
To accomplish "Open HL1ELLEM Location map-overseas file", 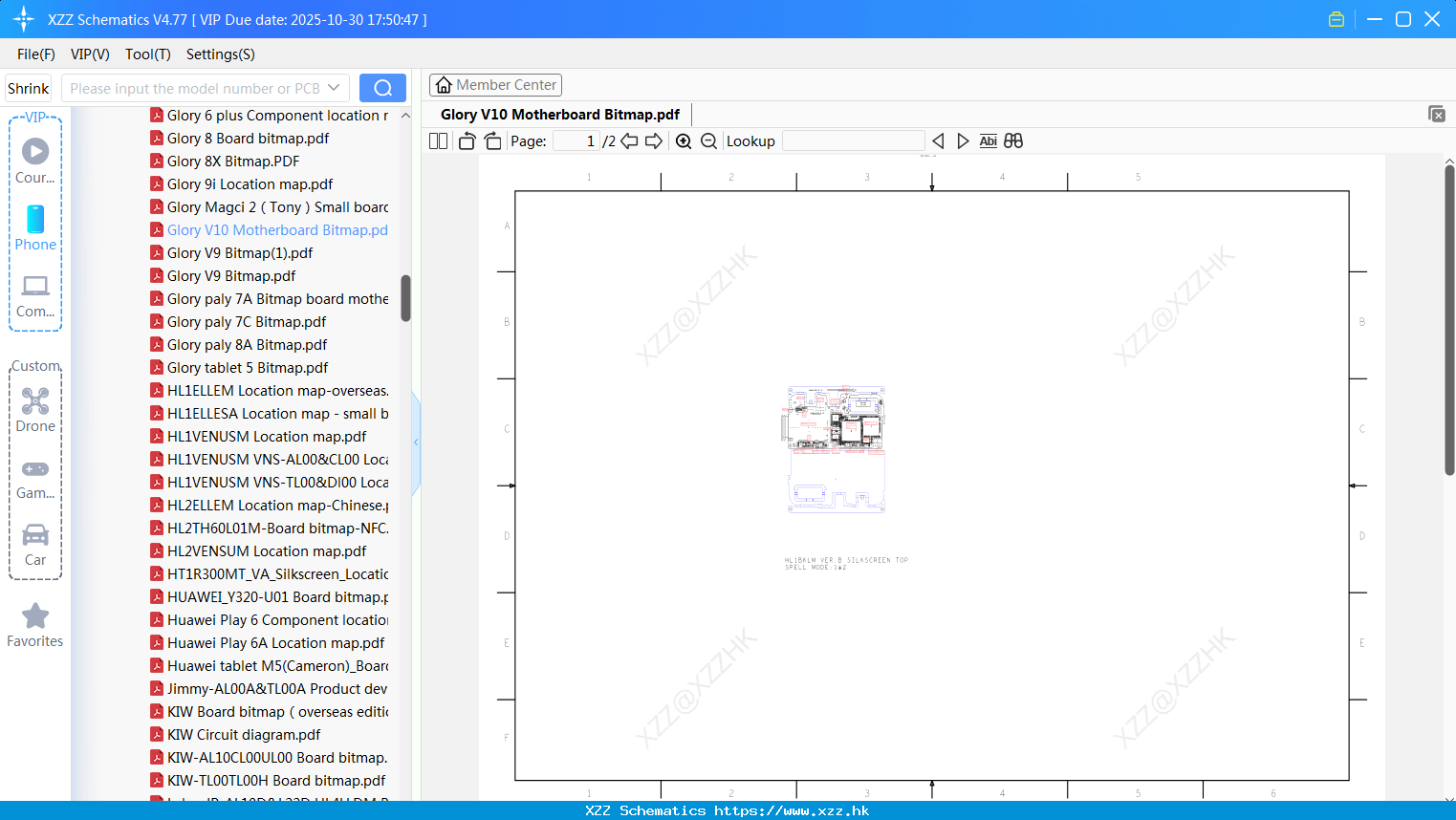I will (270, 391).
